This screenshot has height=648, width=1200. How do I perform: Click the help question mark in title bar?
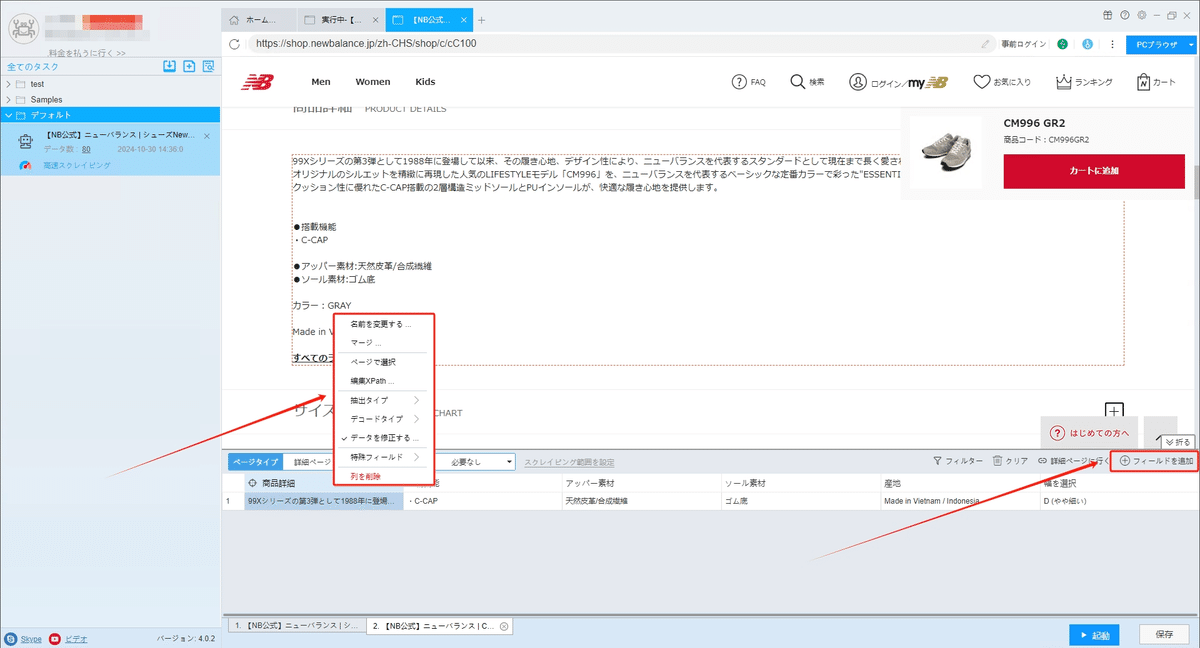point(1126,15)
